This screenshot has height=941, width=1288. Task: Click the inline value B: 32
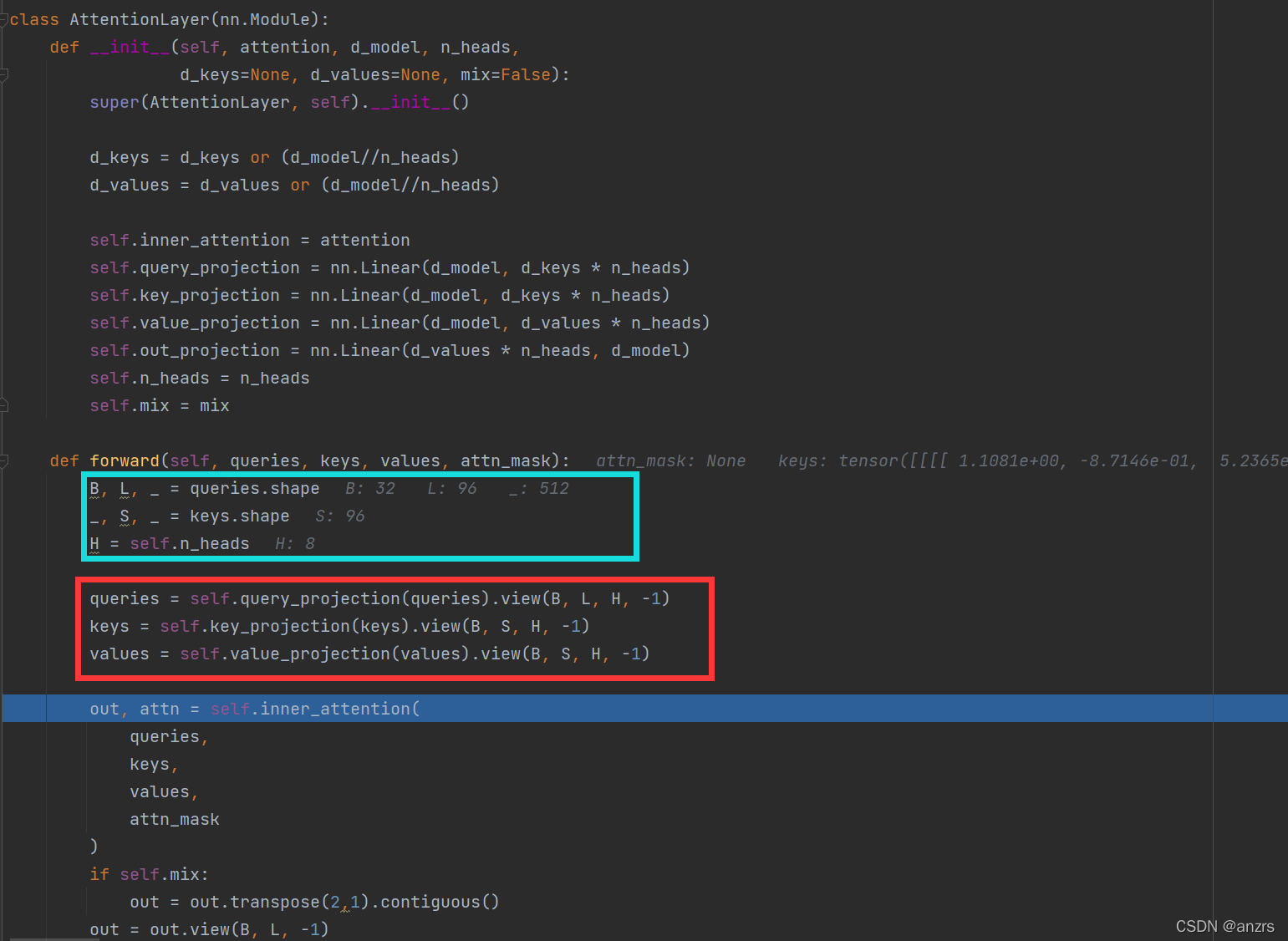[x=370, y=488]
